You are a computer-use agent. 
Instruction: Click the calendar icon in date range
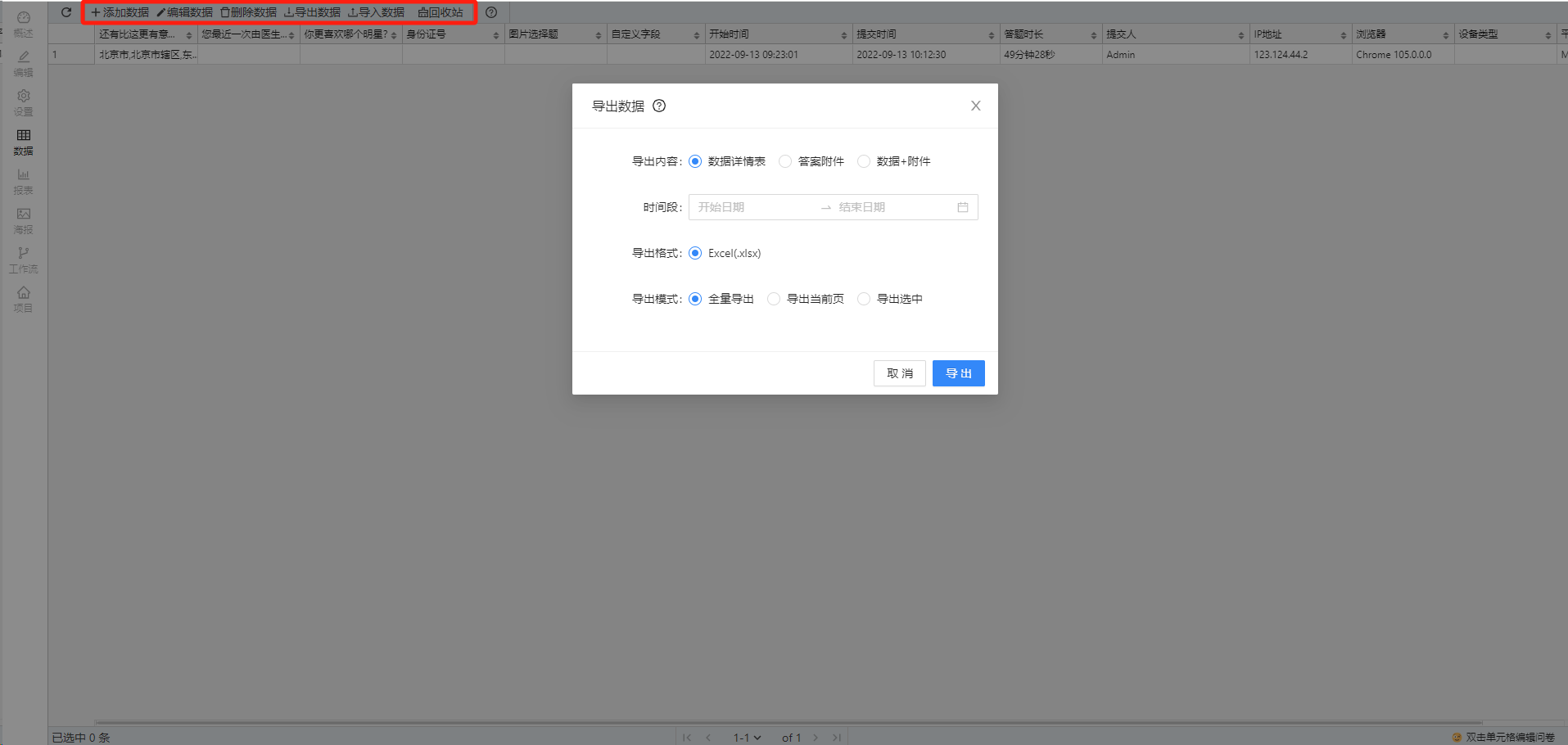click(x=963, y=207)
